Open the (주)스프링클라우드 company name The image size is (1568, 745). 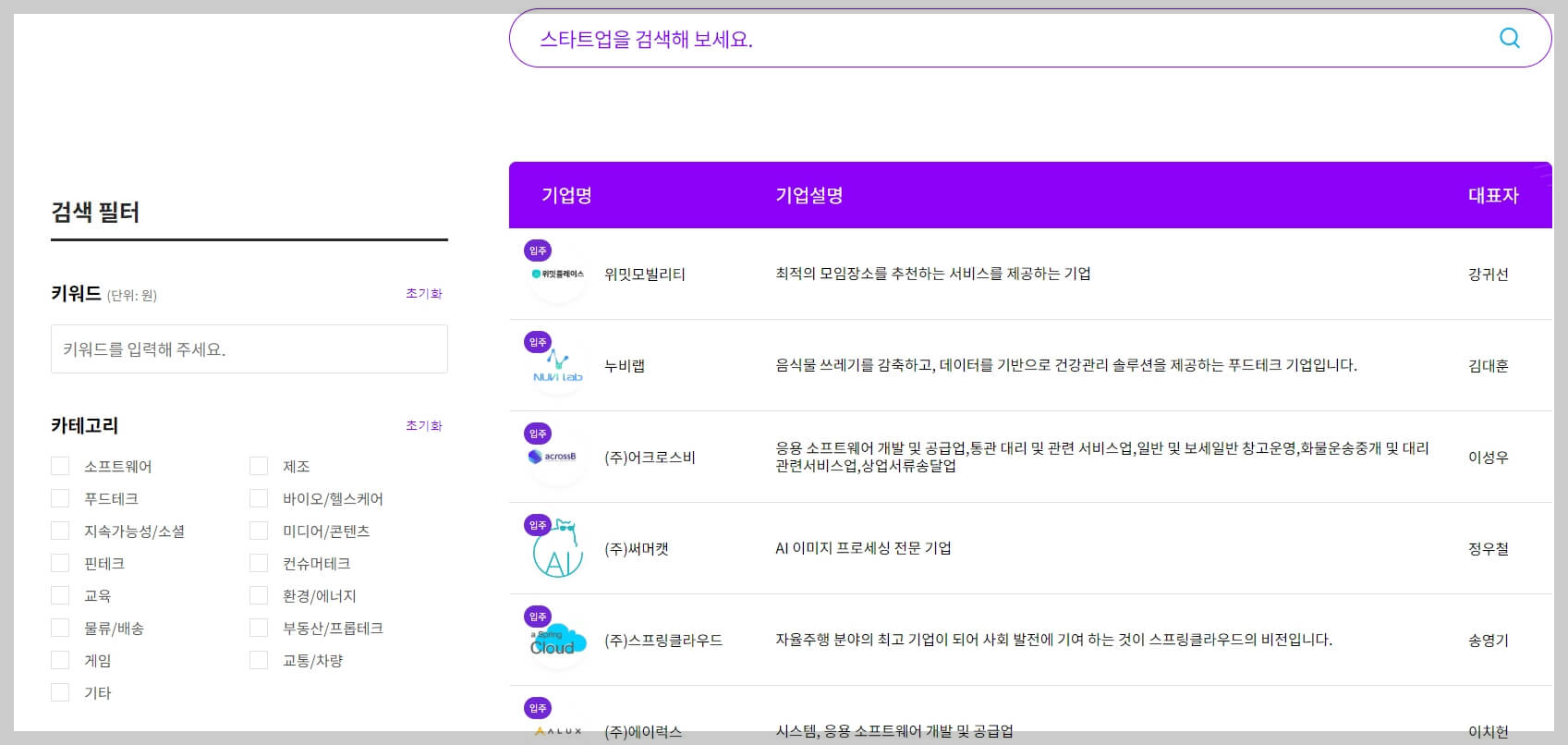click(x=663, y=640)
